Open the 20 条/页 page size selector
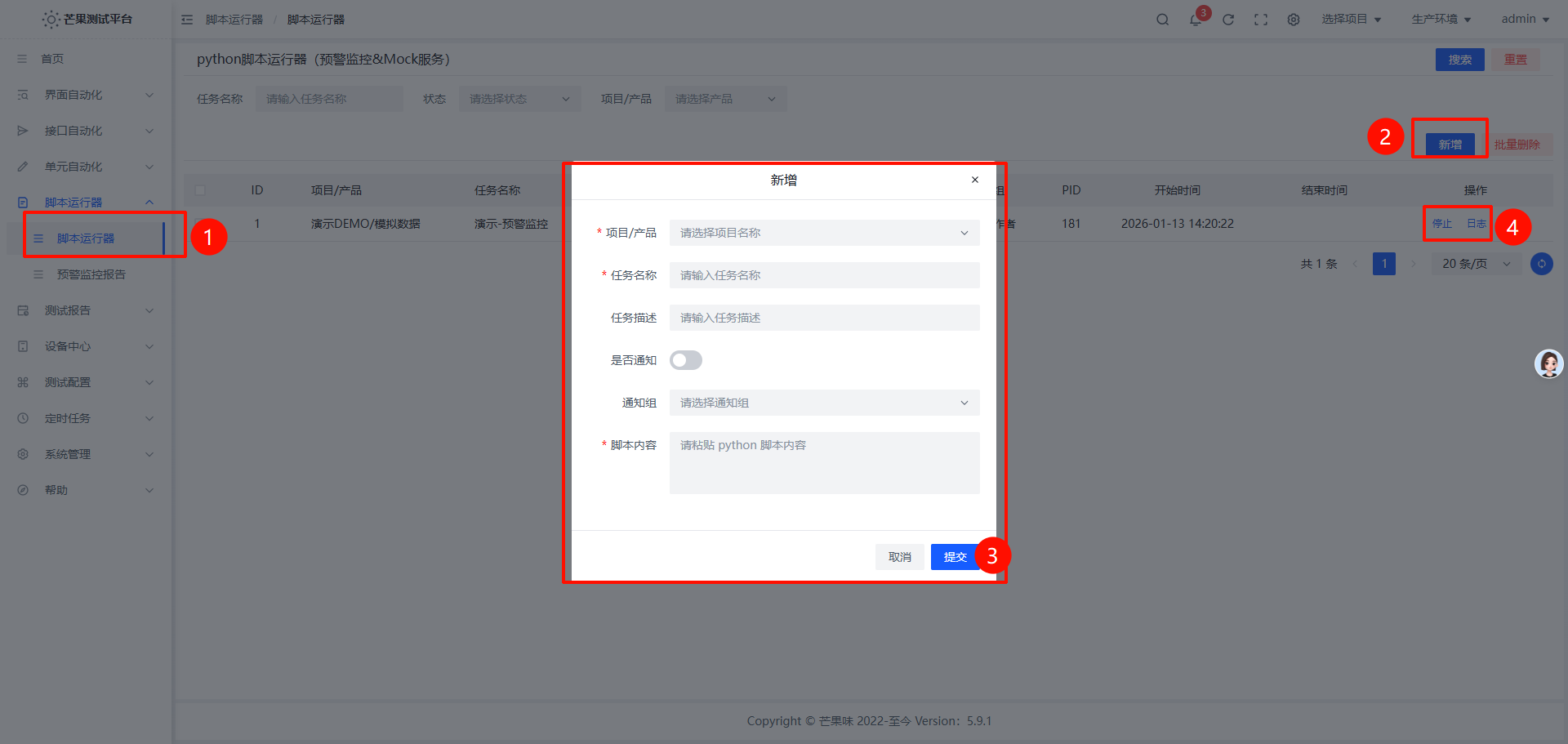The height and width of the screenshot is (744, 1568). pyautogui.click(x=1475, y=264)
